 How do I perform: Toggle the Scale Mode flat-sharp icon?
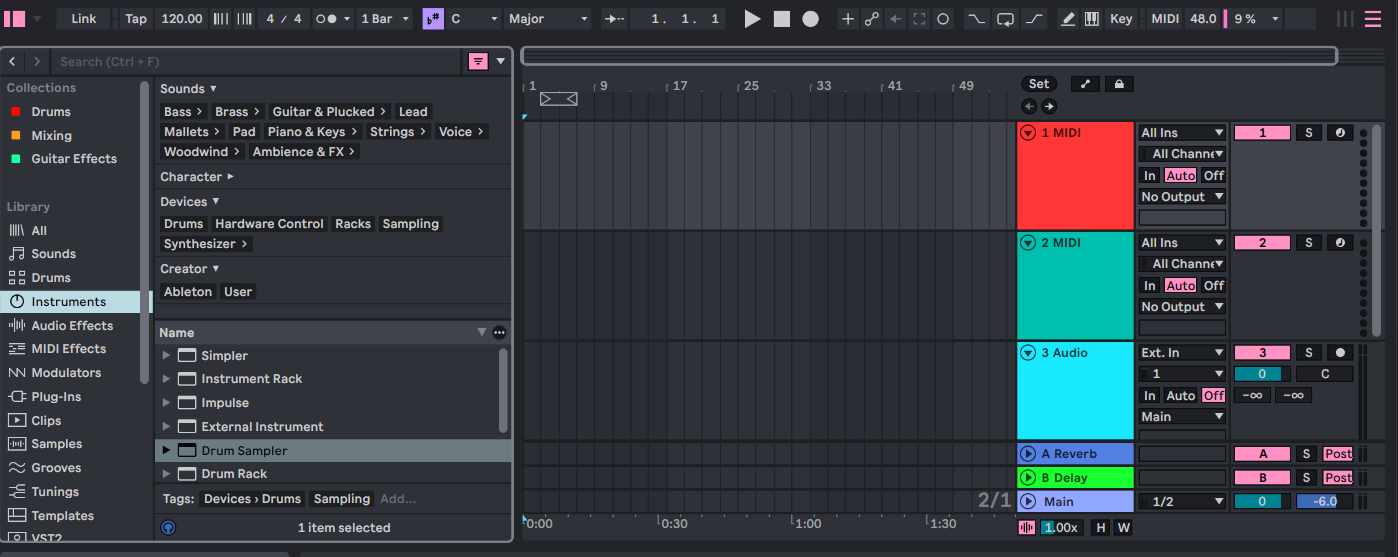pos(433,19)
